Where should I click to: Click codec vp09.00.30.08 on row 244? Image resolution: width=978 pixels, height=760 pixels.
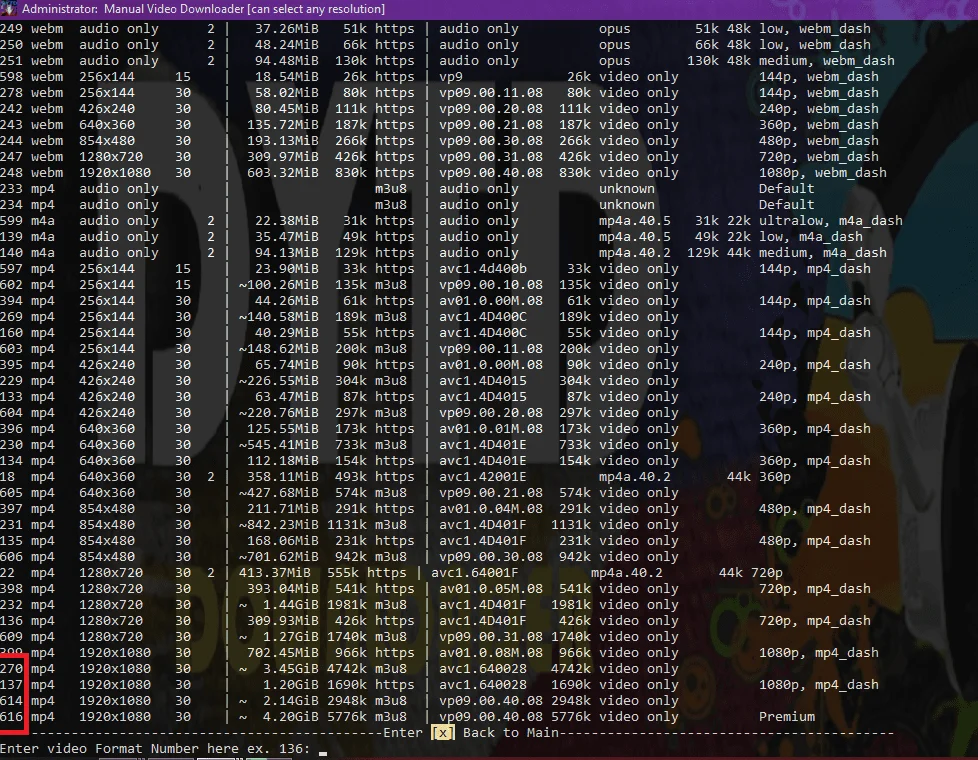click(491, 140)
